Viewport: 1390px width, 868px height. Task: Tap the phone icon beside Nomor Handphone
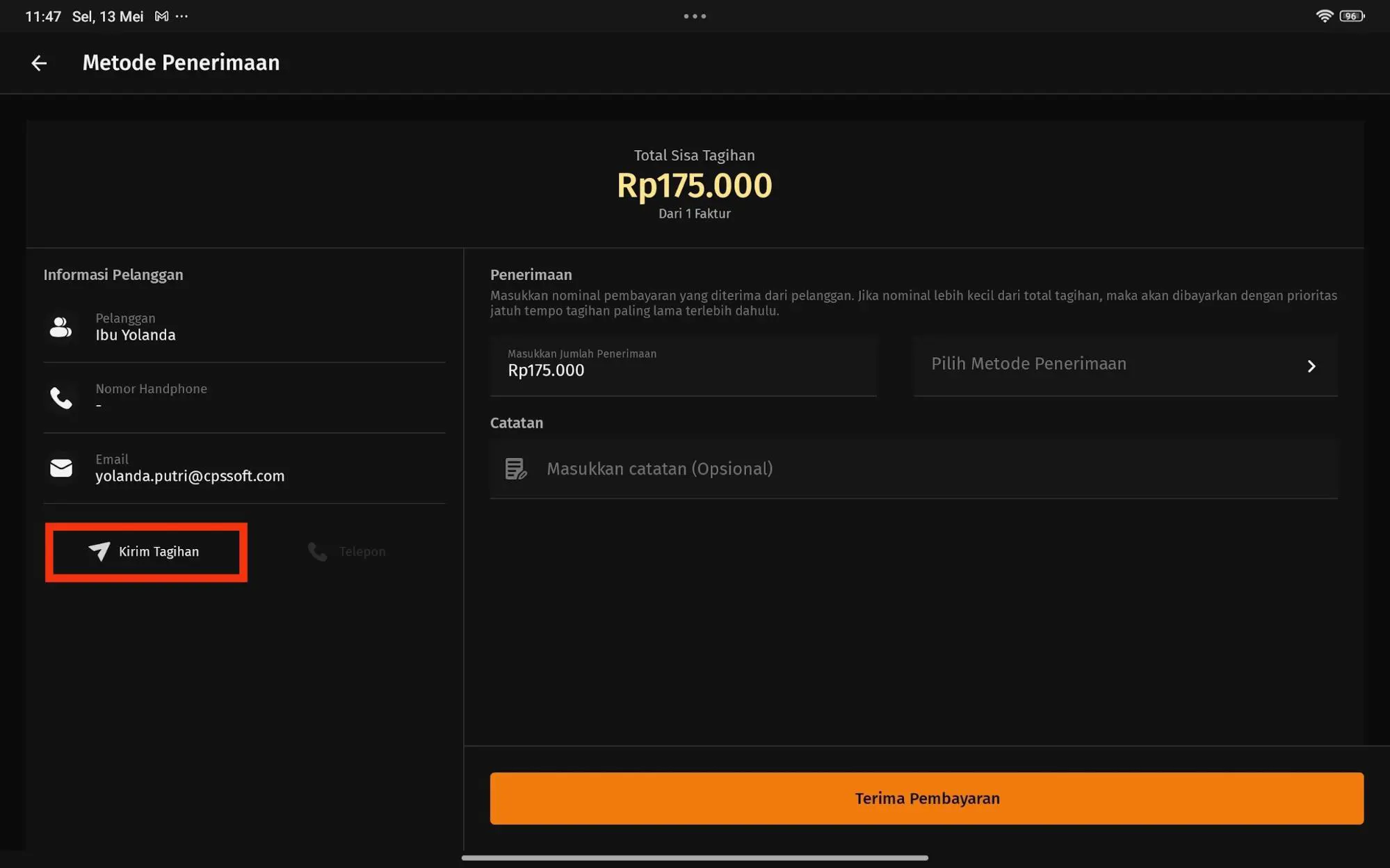[61, 398]
